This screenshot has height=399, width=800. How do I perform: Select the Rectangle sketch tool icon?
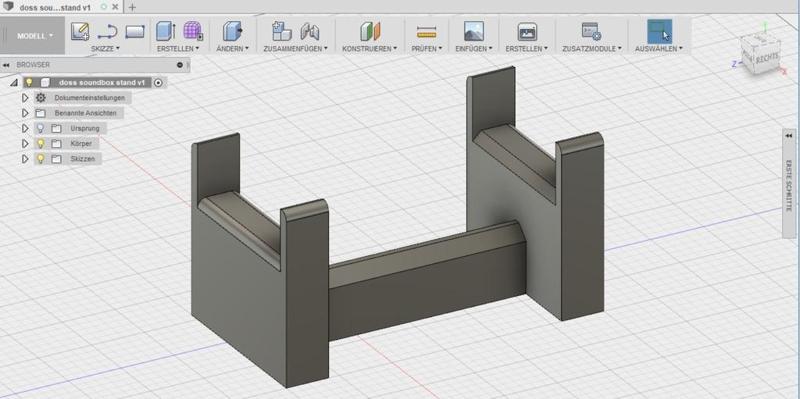point(135,32)
